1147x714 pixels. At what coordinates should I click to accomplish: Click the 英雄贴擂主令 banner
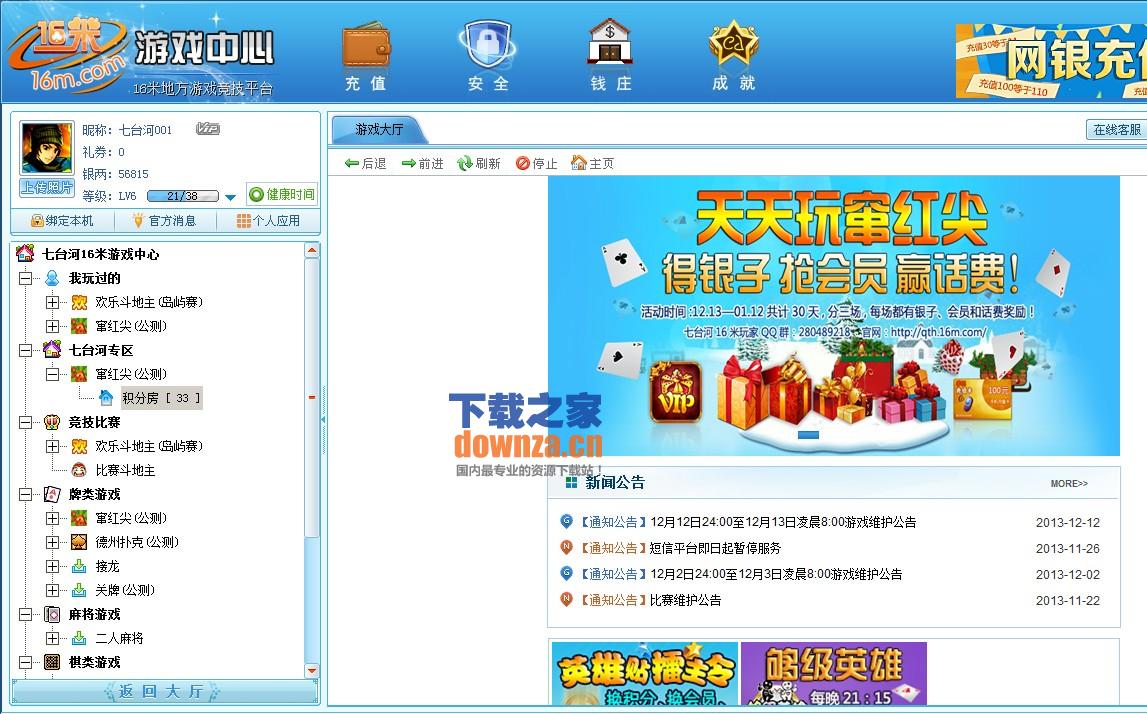[x=644, y=674]
